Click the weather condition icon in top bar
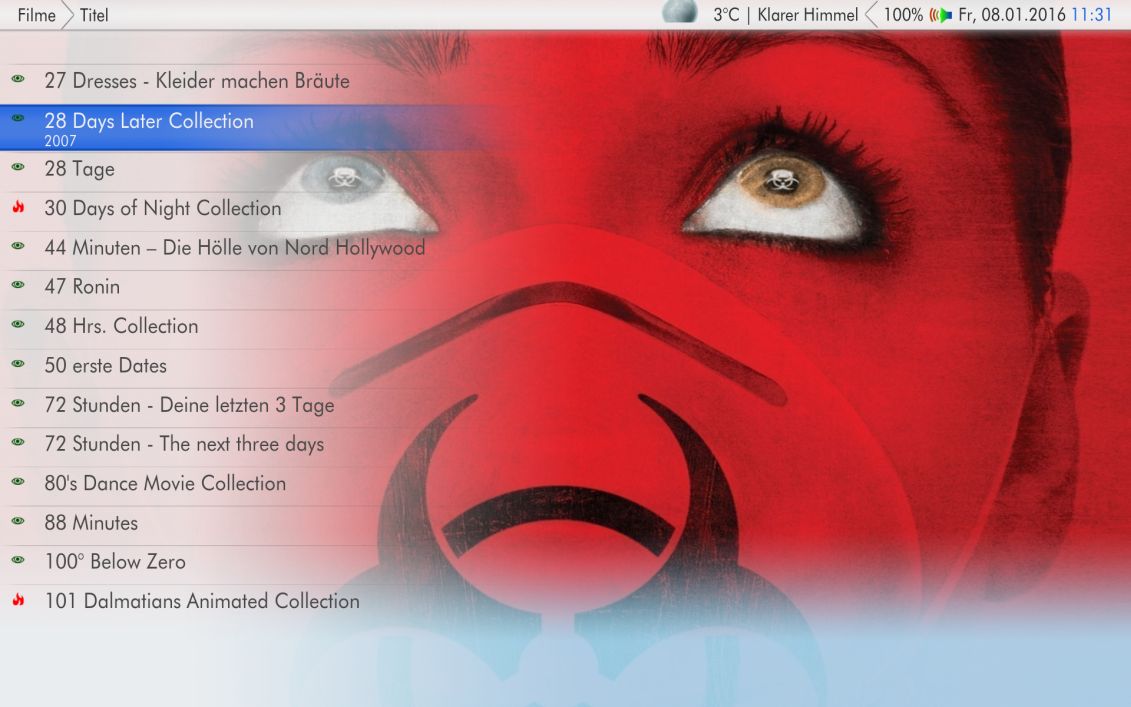This screenshot has width=1131, height=707. (679, 12)
